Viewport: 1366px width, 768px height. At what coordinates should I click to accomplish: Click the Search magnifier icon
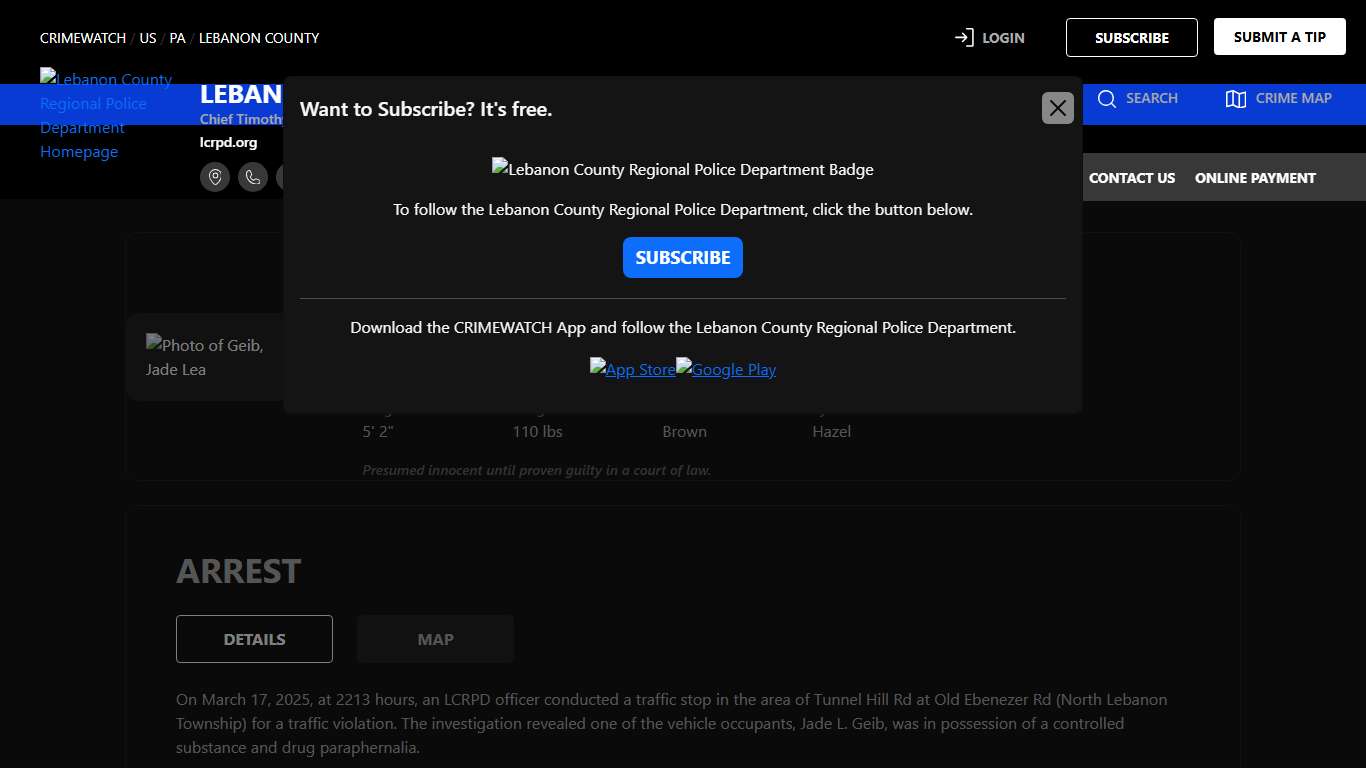pyautogui.click(x=1106, y=98)
